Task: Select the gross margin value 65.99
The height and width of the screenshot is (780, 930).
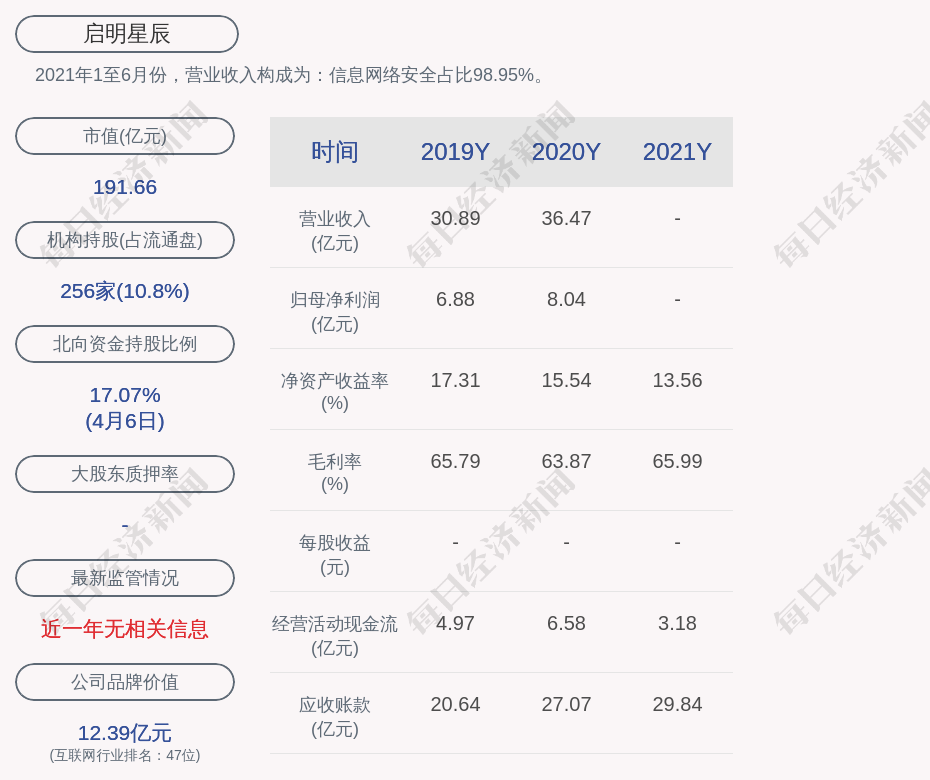Action: [677, 461]
